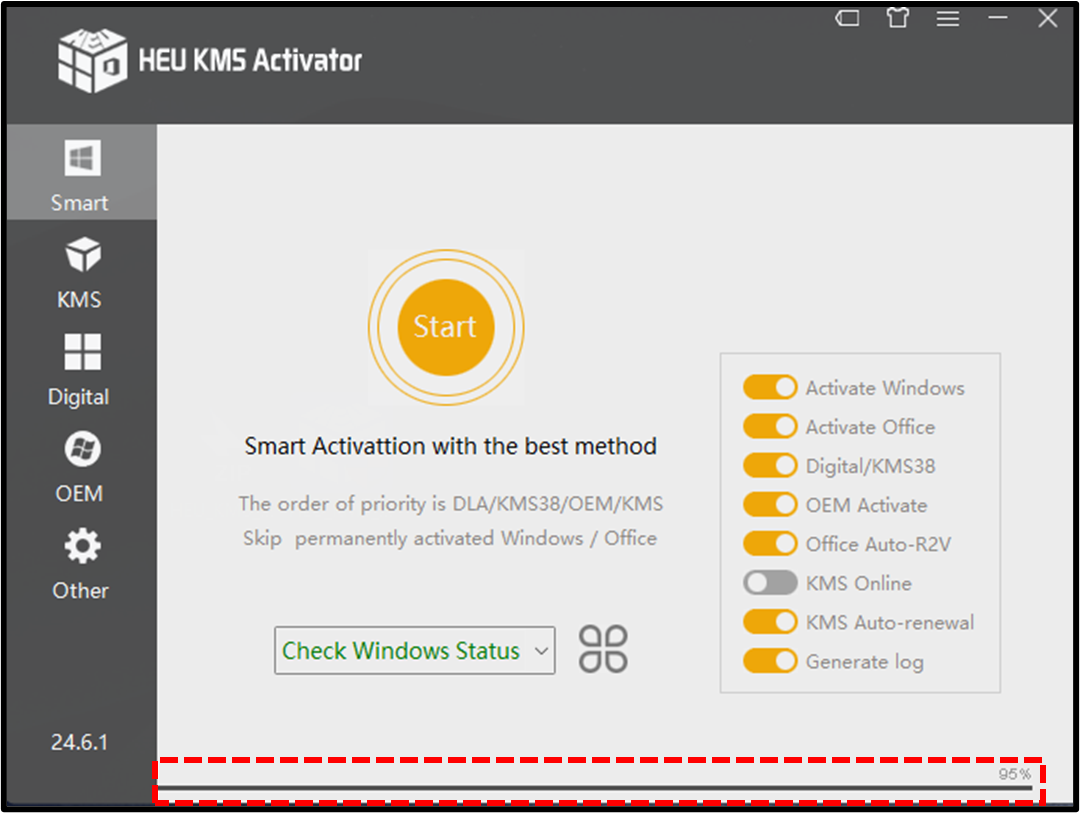The height and width of the screenshot is (813, 1080).
Task: Click the version number 24.6.1
Action: (x=79, y=742)
